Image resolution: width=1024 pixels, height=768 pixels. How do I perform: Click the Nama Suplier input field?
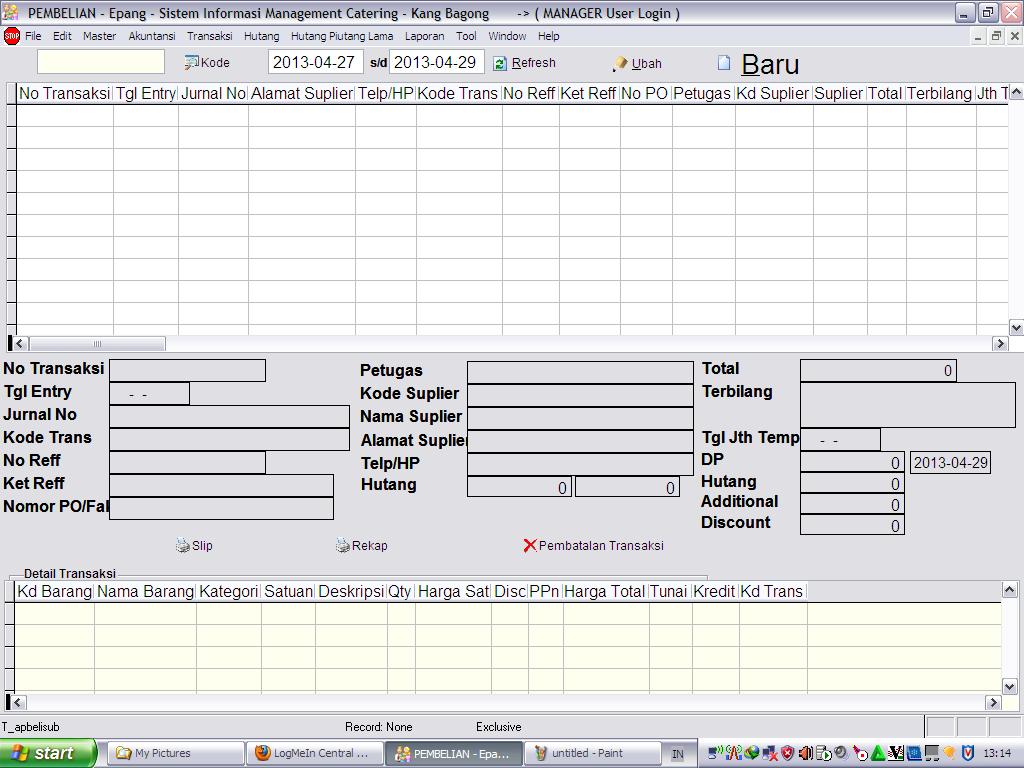[579, 417]
